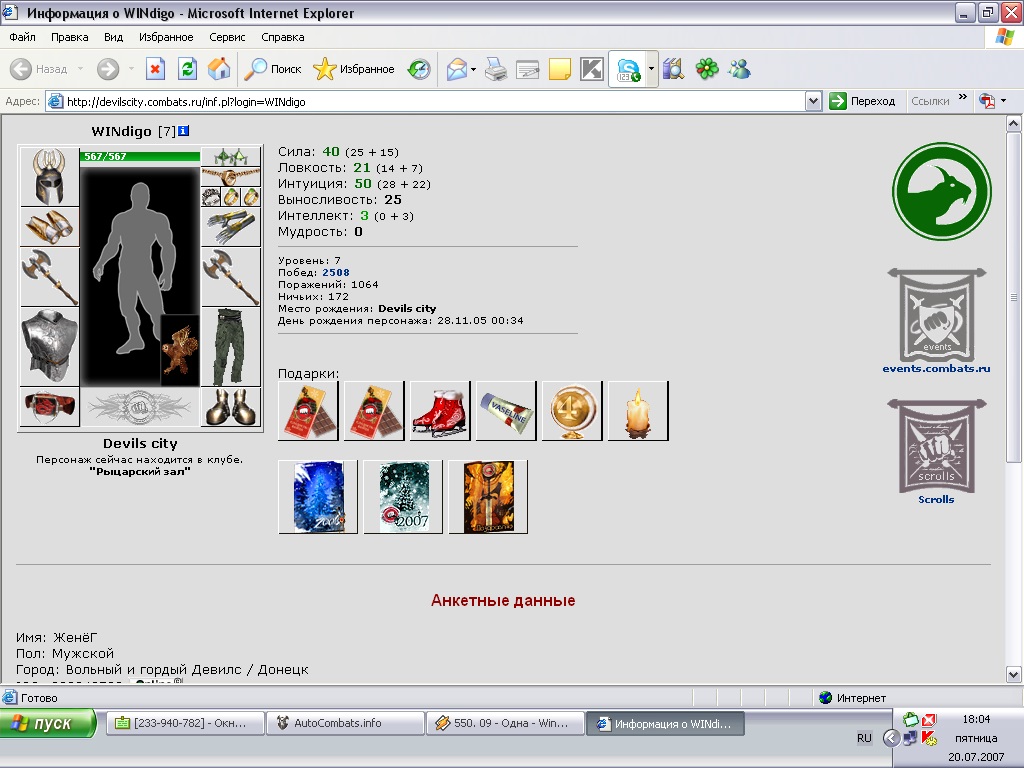Expand the Links (Ссылки) chevron
This screenshot has height=768, width=1024.
click(963, 97)
